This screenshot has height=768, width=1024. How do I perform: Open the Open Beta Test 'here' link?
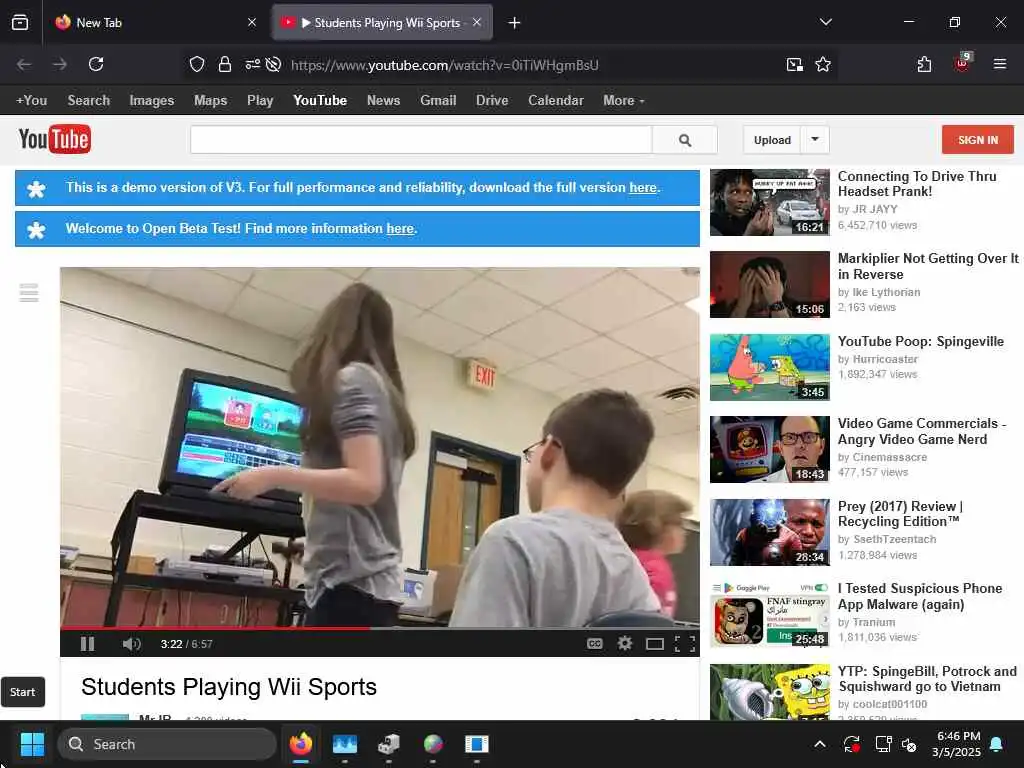point(400,229)
